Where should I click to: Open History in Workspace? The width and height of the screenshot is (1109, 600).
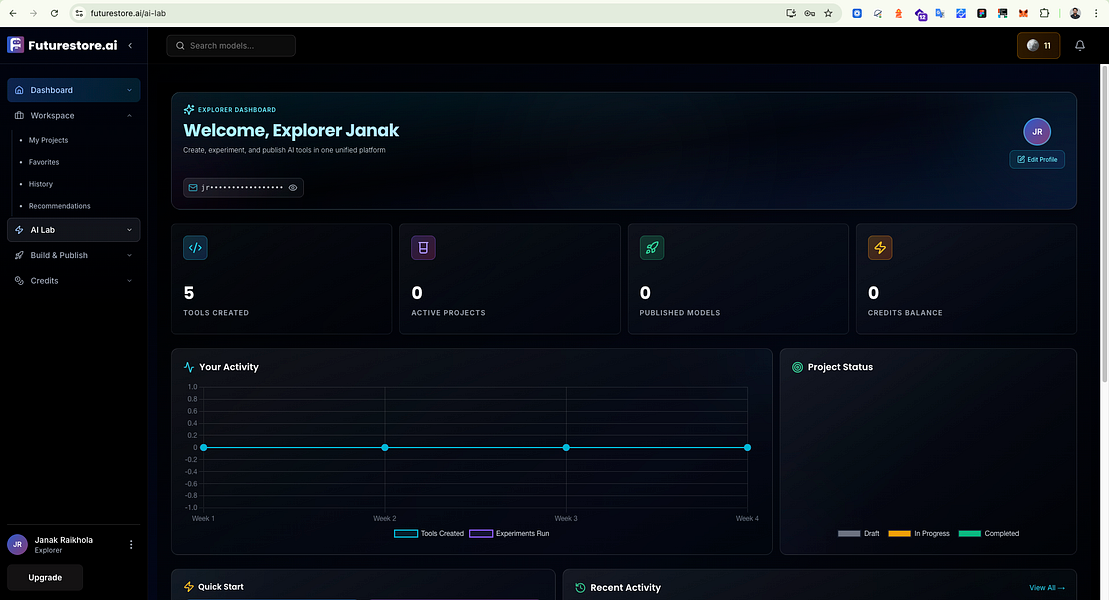click(x=40, y=184)
